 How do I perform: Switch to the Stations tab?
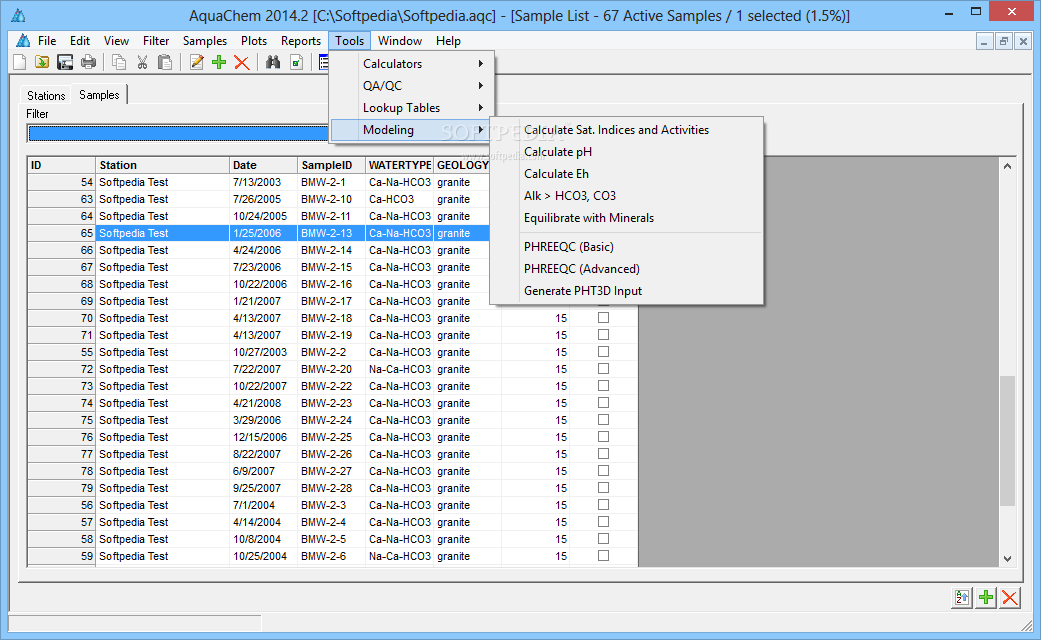point(46,96)
